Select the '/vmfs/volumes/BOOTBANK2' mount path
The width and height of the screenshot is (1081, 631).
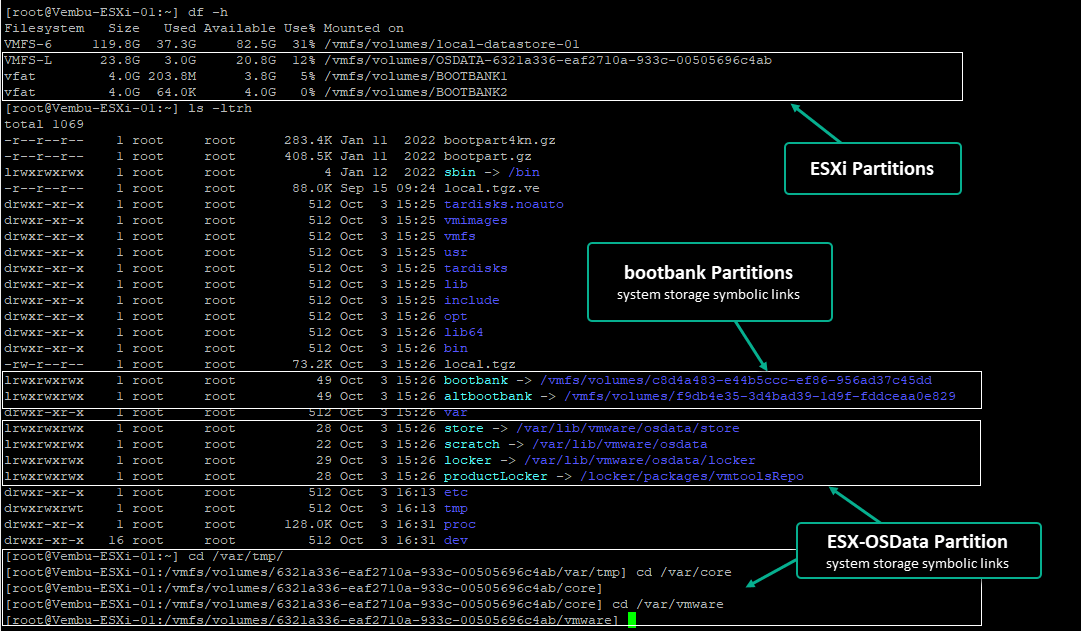[x=416, y=92]
